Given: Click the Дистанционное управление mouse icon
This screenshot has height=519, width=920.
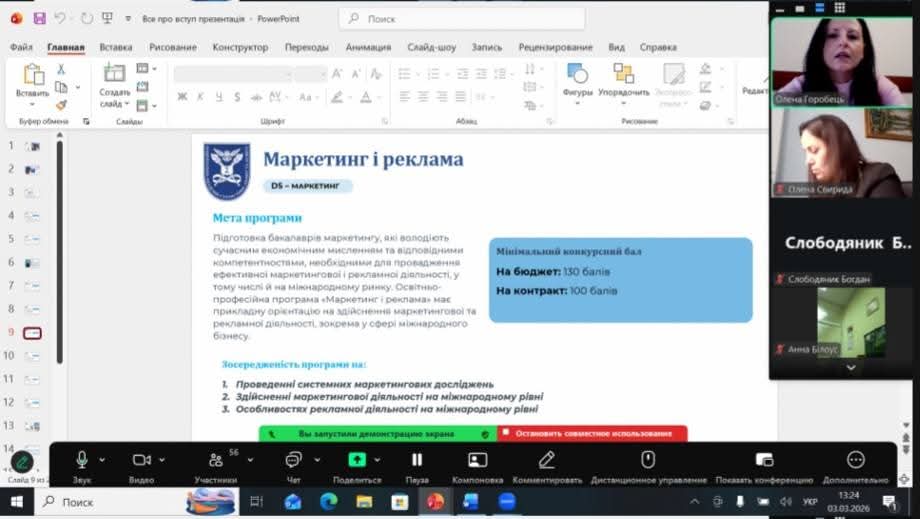Looking at the screenshot, I should [648, 459].
